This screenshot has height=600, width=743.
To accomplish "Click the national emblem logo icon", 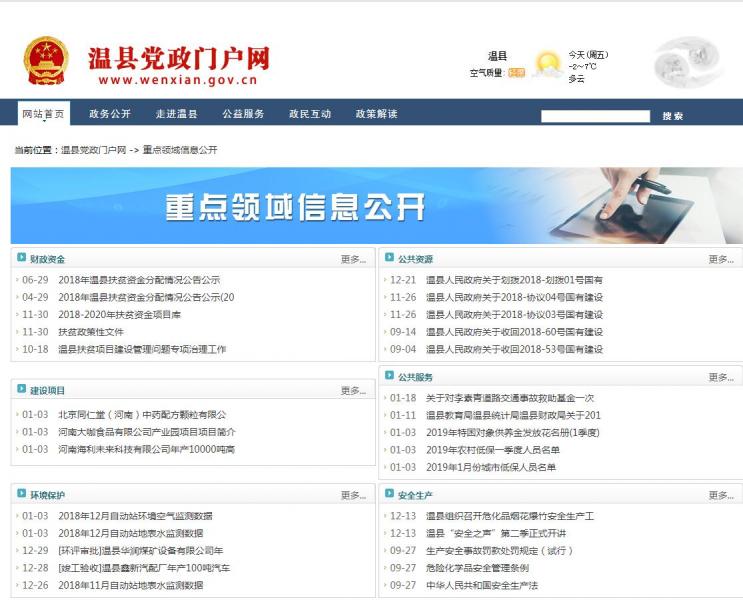I will click(46, 62).
